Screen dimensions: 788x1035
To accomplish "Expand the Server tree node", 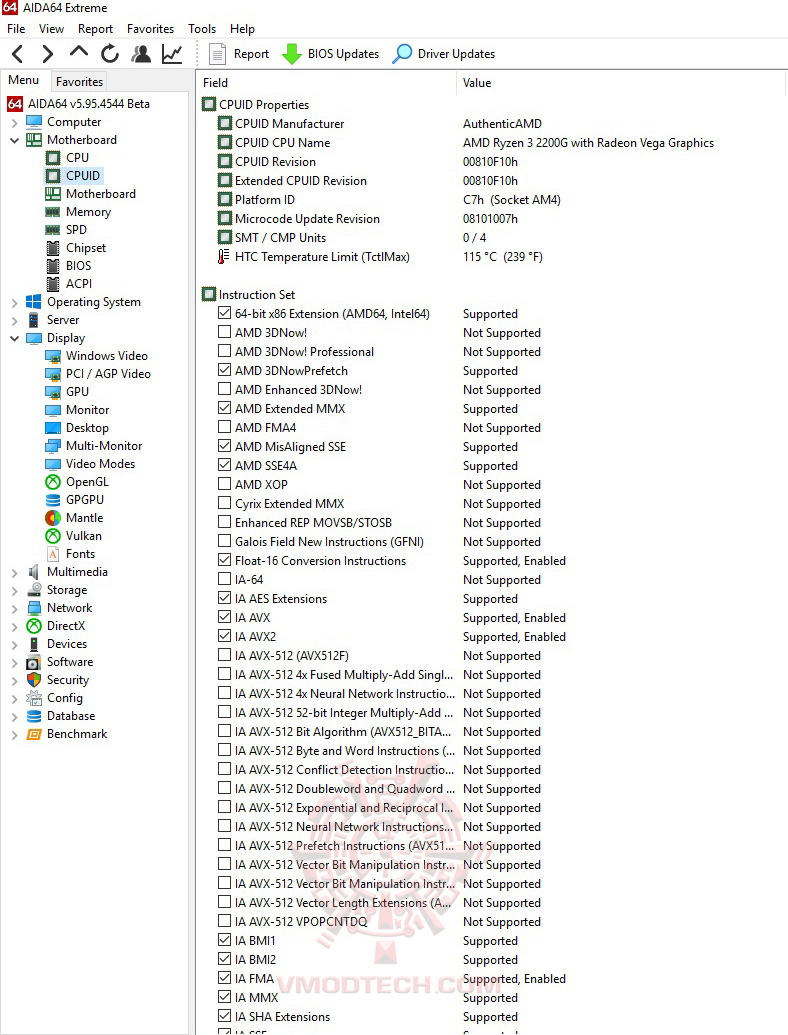I will coord(15,320).
